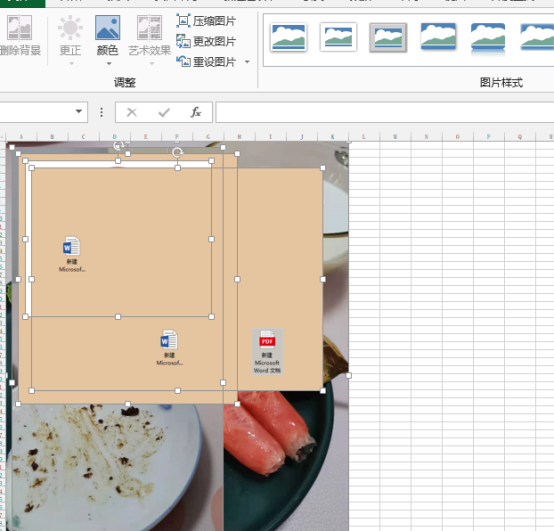
Task: Click the Cancel (X) formula bar button
Action: coord(132,112)
